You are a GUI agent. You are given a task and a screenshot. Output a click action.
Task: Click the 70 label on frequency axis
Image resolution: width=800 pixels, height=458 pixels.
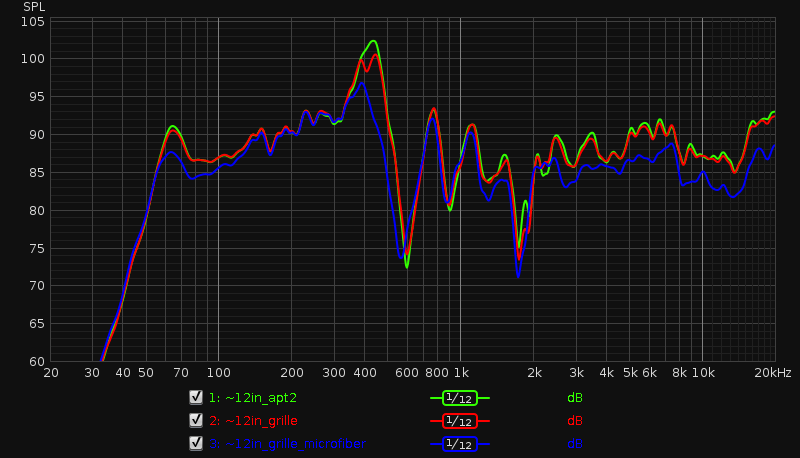pos(181,373)
